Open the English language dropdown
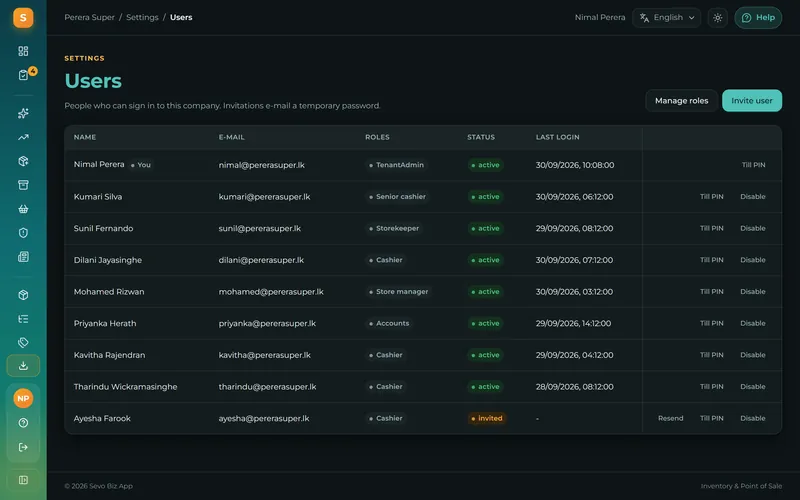The height and width of the screenshot is (500, 800). coord(666,18)
